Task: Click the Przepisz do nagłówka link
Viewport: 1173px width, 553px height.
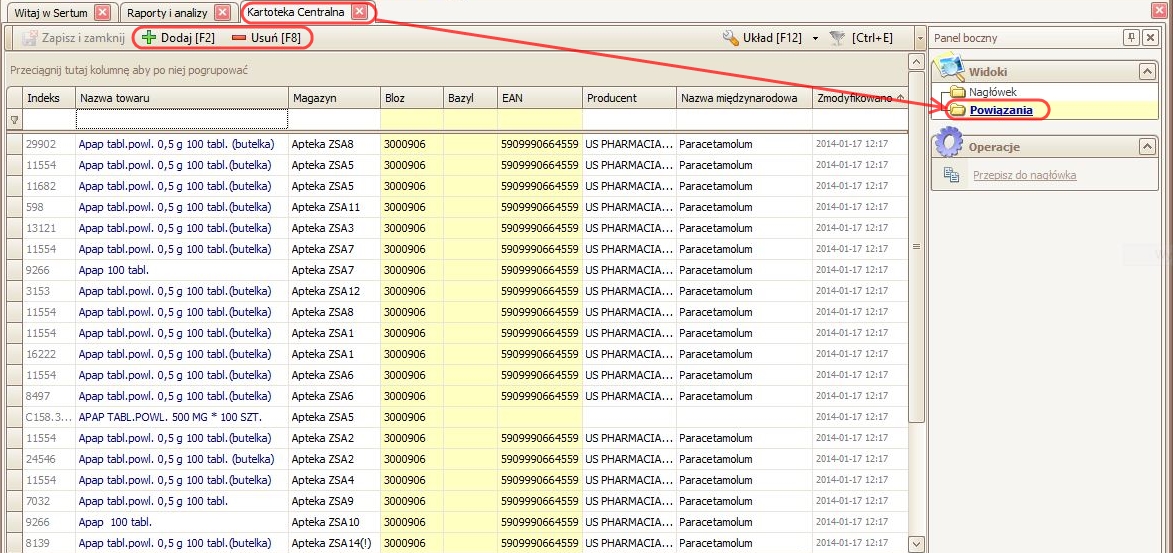Action: pyautogui.click(x=1024, y=176)
